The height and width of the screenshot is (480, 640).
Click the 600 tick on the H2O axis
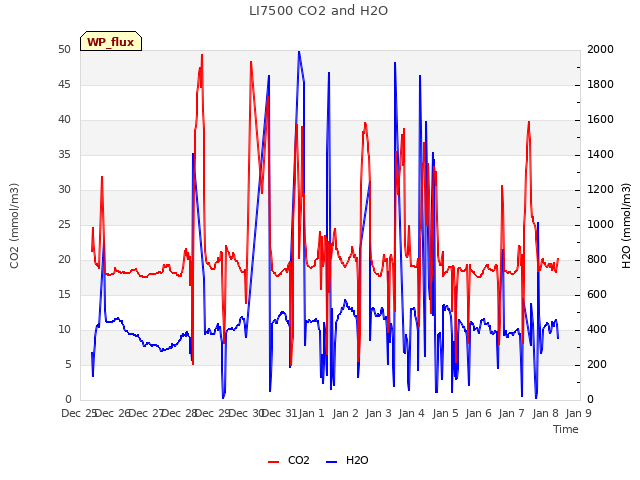point(597,294)
